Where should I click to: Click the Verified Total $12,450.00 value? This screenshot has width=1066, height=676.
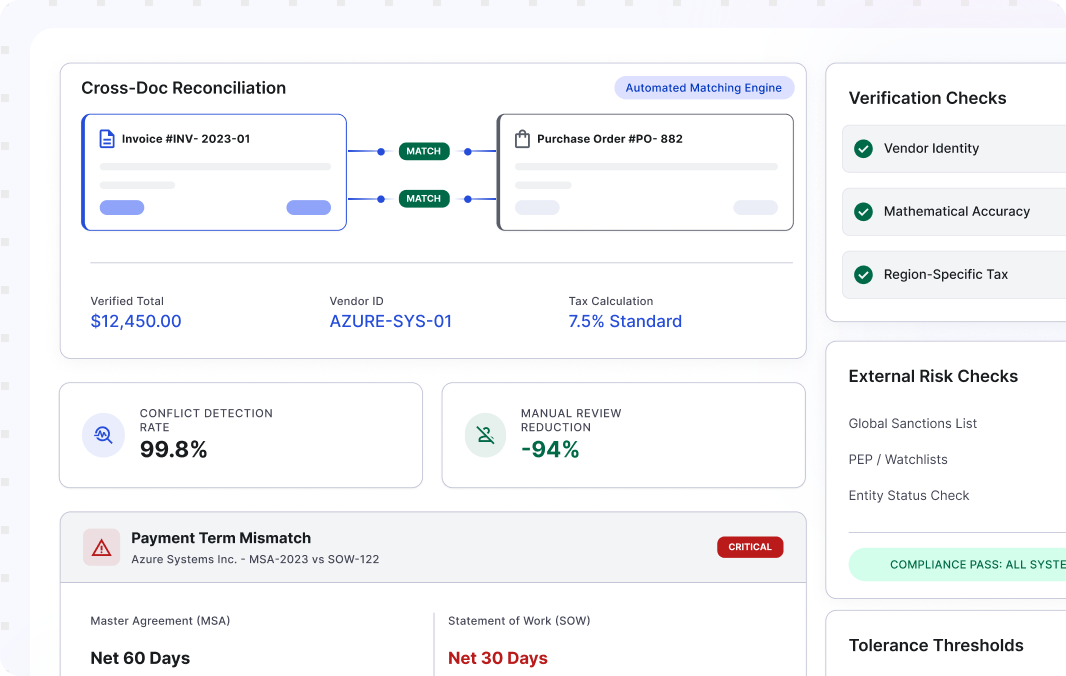click(136, 321)
